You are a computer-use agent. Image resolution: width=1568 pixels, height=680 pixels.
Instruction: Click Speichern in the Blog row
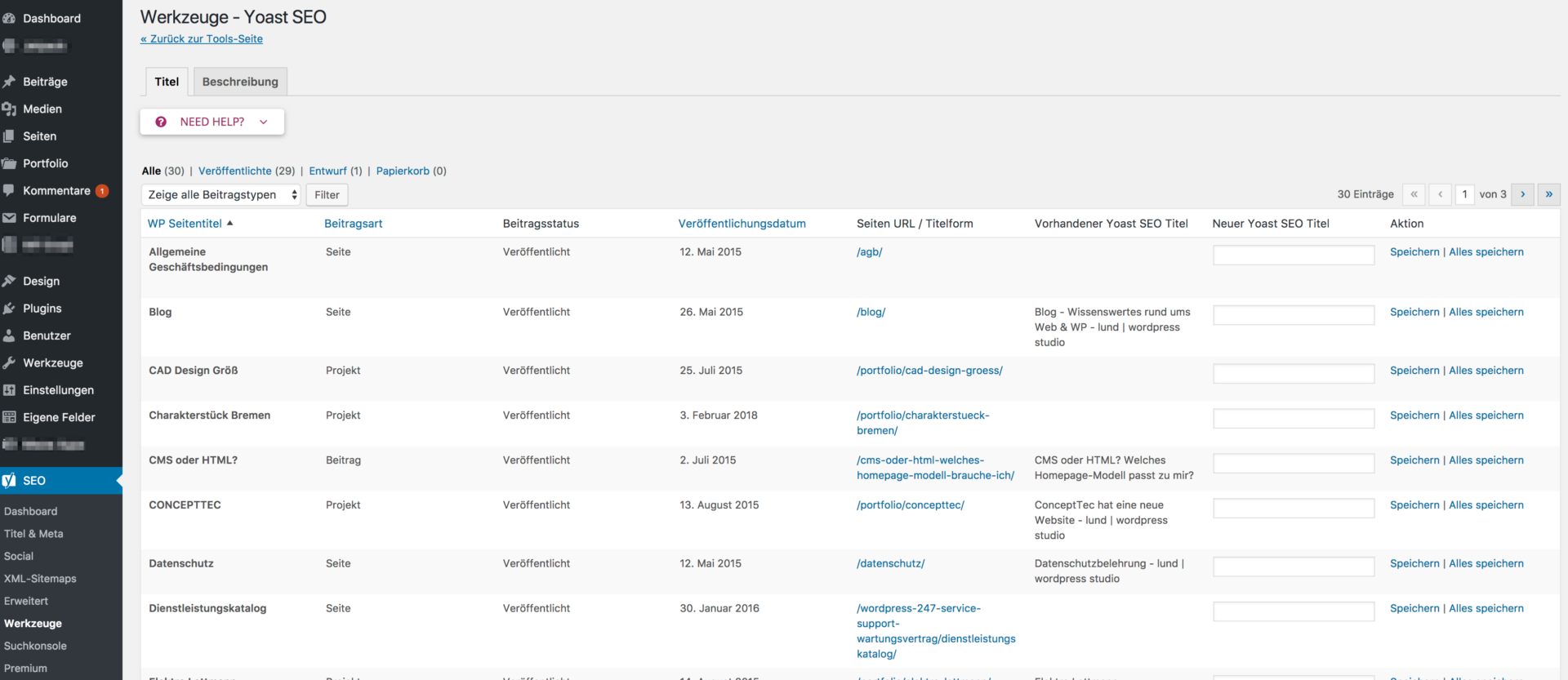[1414, 312]
